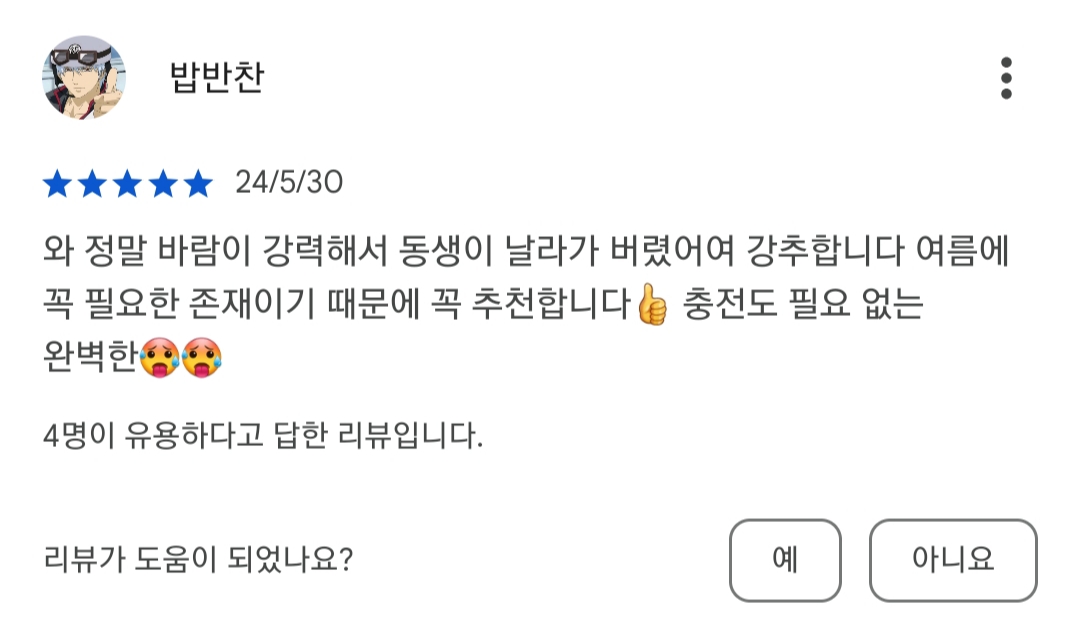Click the second hot-face emoji
The image size is (1080, 634).
pos(202,358)
